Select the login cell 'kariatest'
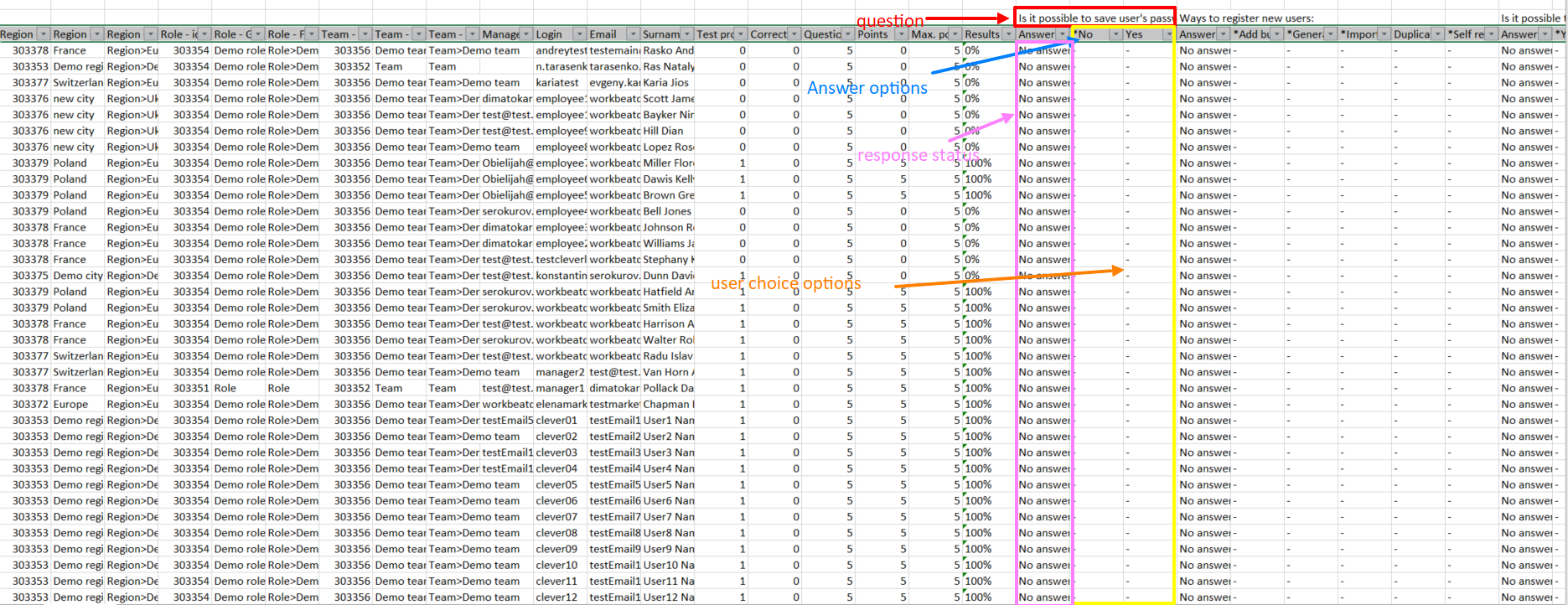1568x605 pixels. pyautogui.click(x=561, y=83)
